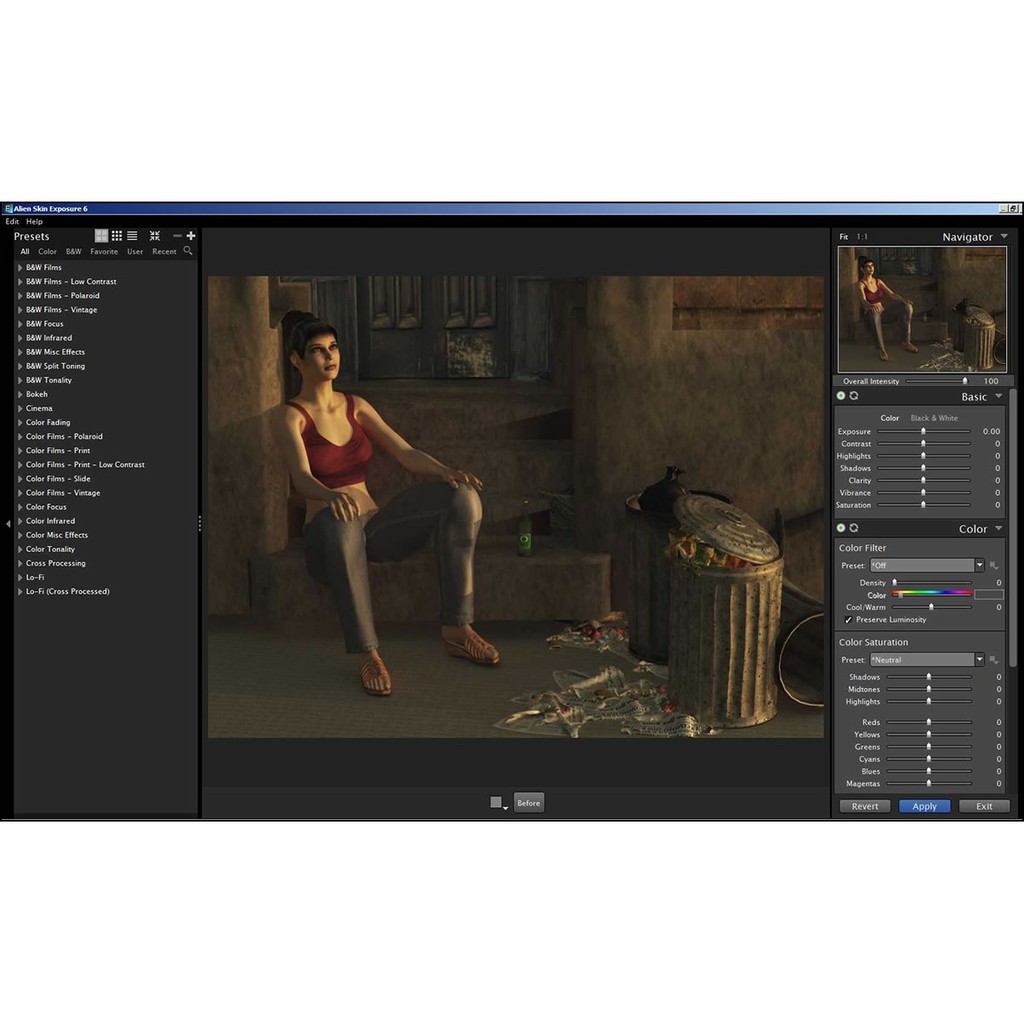Screen dimensions: 1024x1024
Task: Click the Navigator preview thumbnail
Action: coord(922,309)
